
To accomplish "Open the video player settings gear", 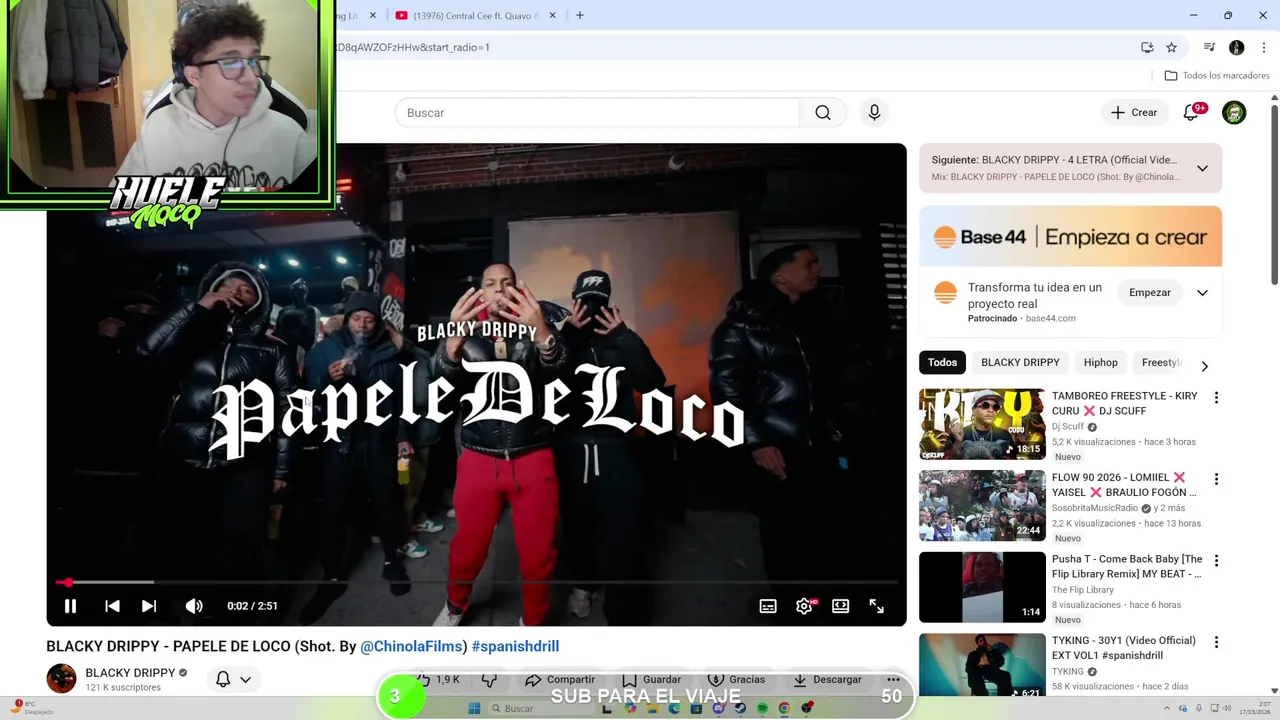I will [804, 606].
